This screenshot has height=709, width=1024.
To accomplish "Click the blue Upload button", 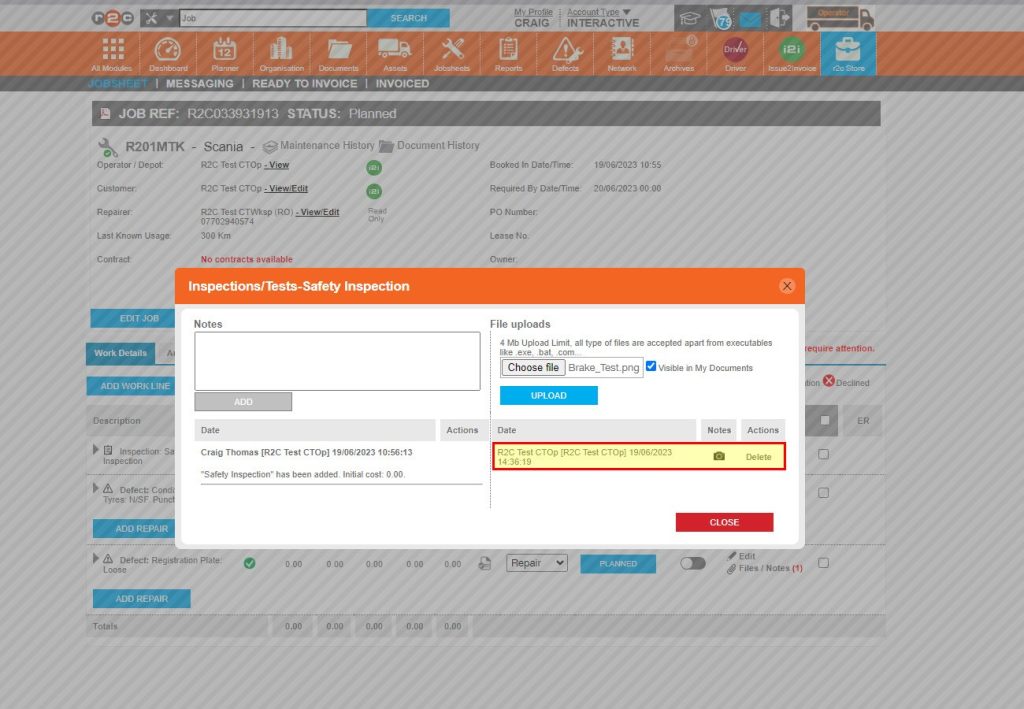I will pos(548,395).
